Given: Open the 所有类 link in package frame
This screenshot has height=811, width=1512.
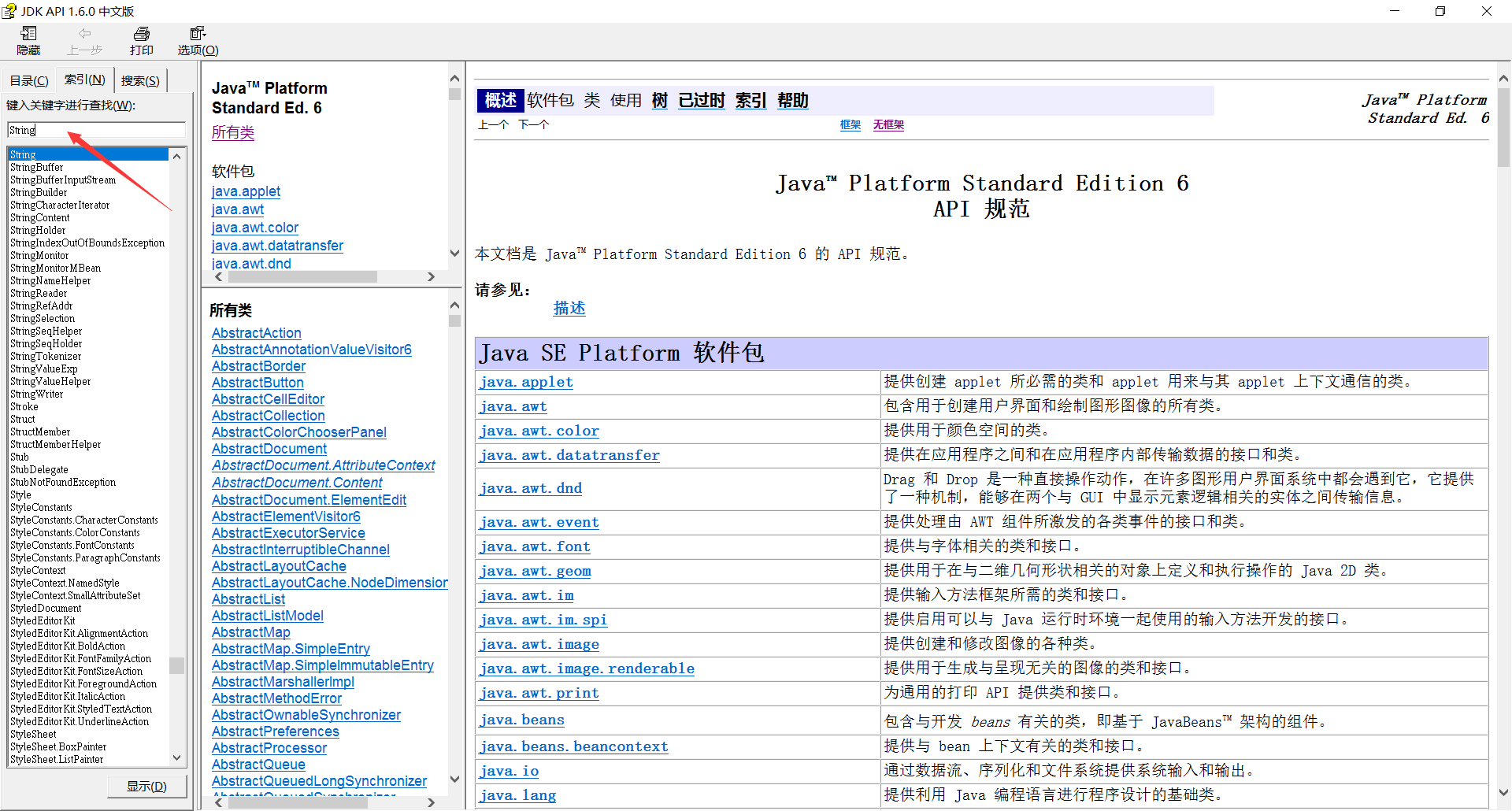Looking at the screenshot, I should click(x=233, y=132).
